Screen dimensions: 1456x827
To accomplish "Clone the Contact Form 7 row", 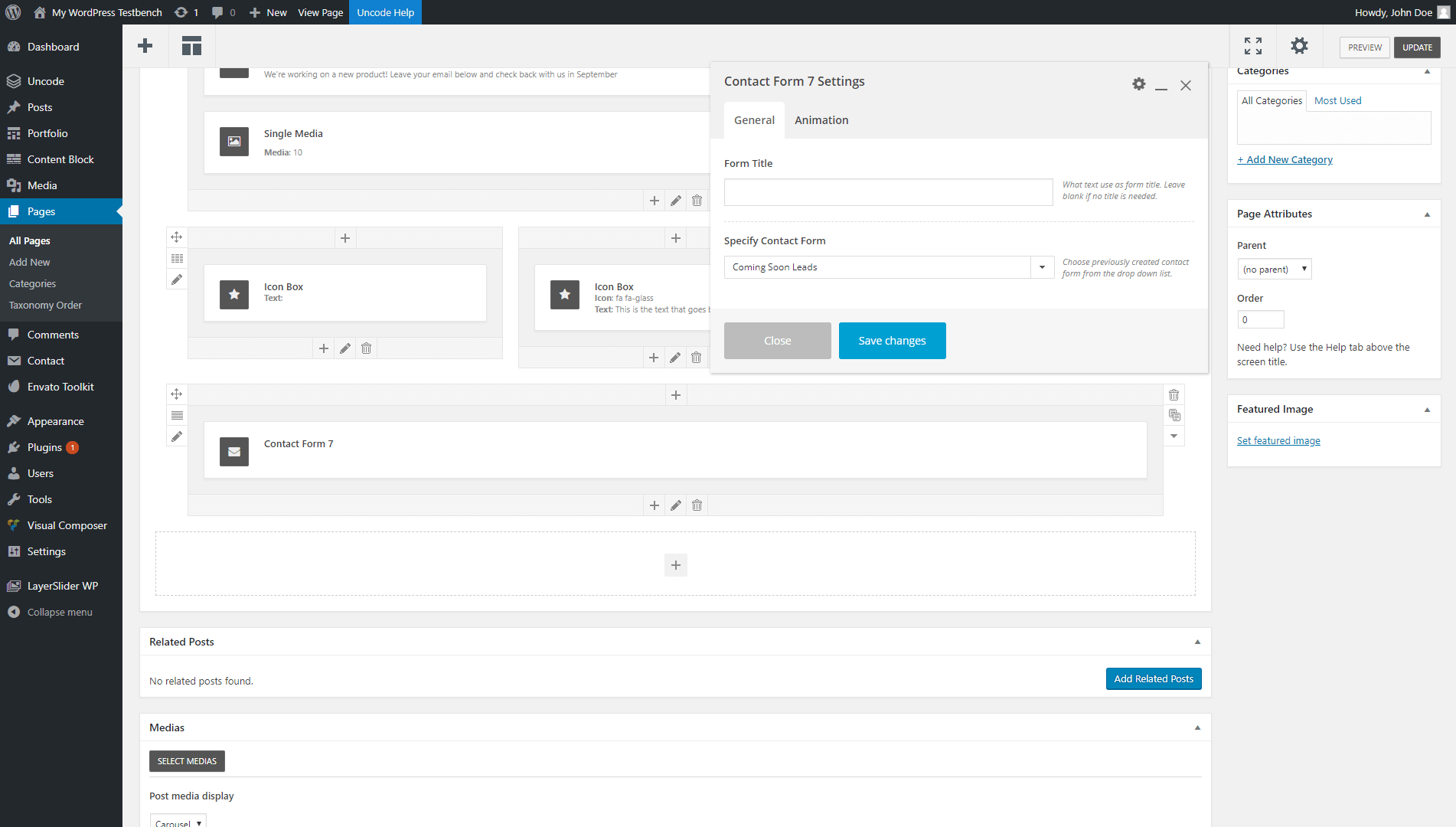I will pos(1174,416).
